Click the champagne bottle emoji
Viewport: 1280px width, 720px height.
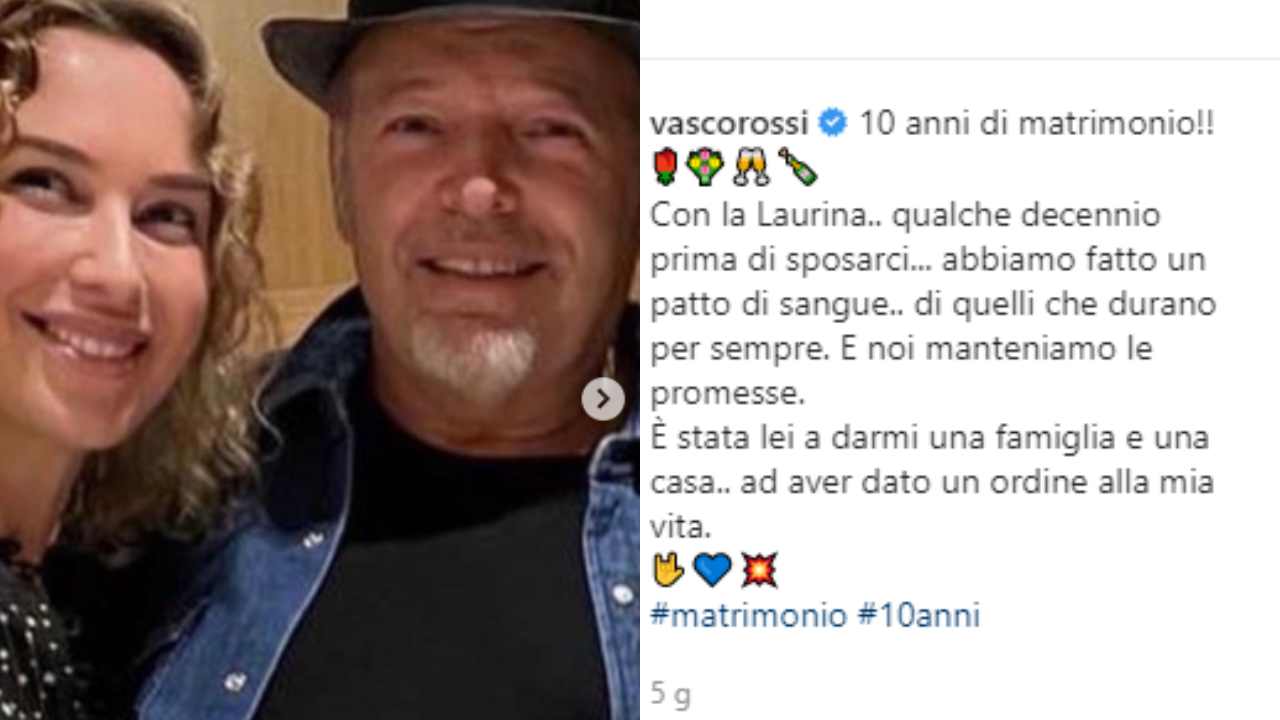click(797, 168)
